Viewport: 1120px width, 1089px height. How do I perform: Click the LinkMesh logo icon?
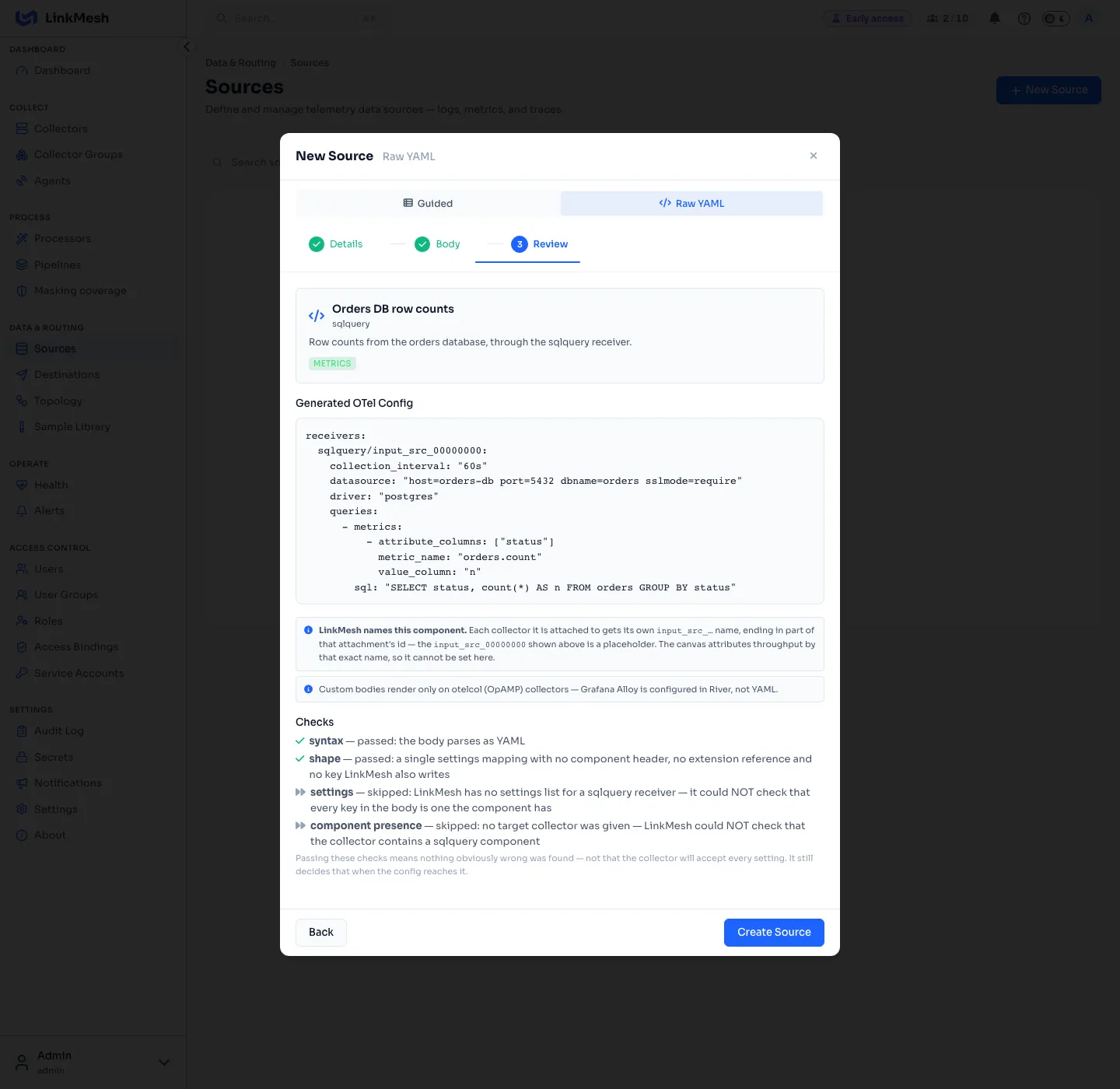26,18
